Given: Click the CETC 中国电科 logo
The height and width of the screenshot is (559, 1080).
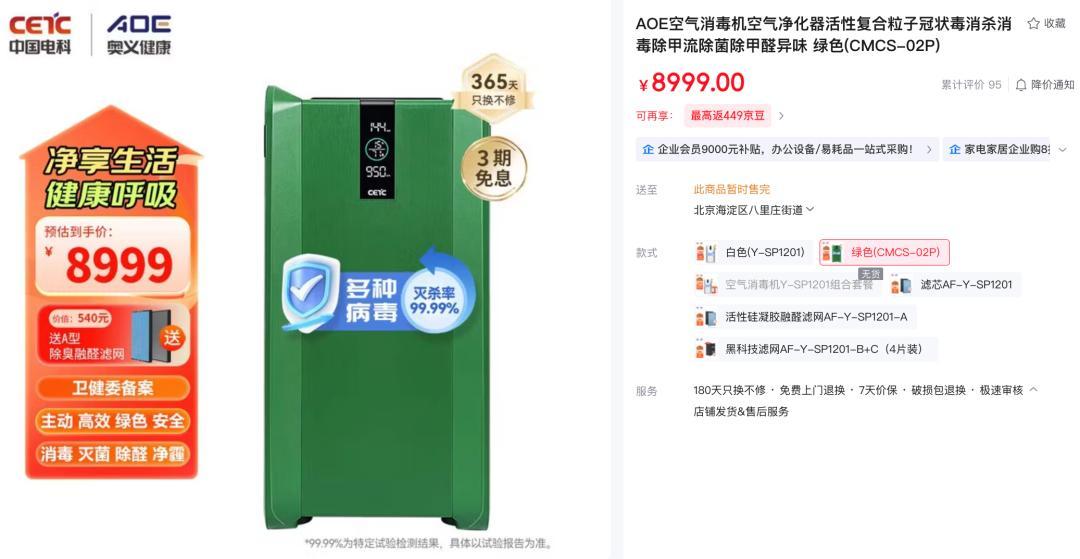Looking at the screenshot, I should pos(40,34).
